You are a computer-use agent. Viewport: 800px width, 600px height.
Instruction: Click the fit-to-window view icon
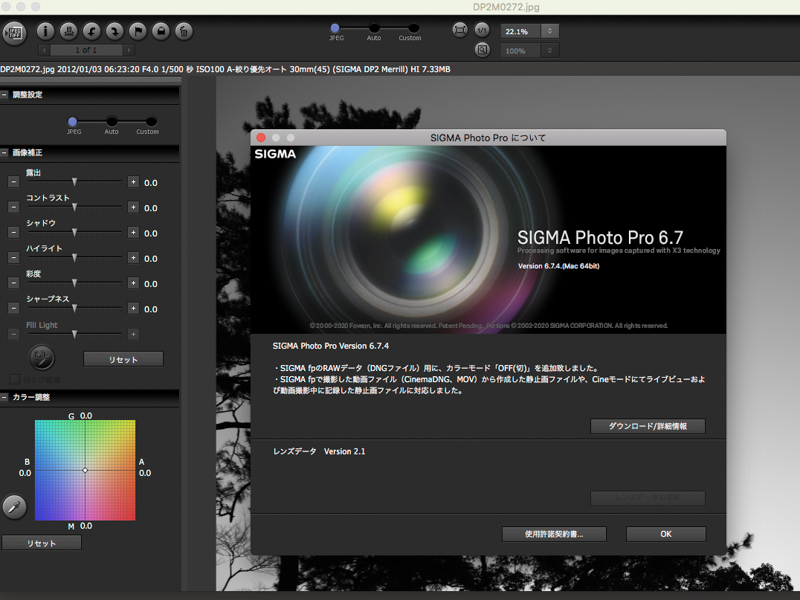point(460,30)
